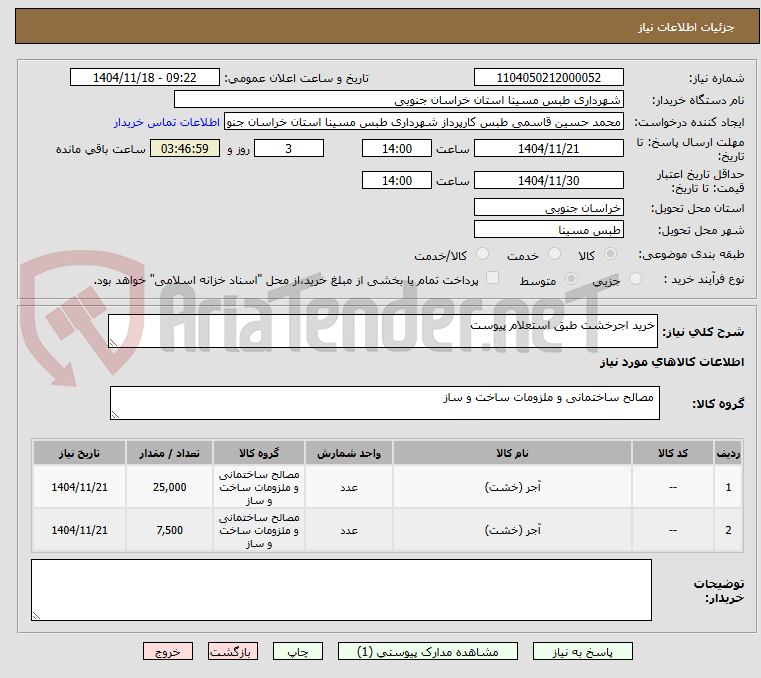Open اطلاعات تماس خریدار link
761x678 pixels.
166,122
